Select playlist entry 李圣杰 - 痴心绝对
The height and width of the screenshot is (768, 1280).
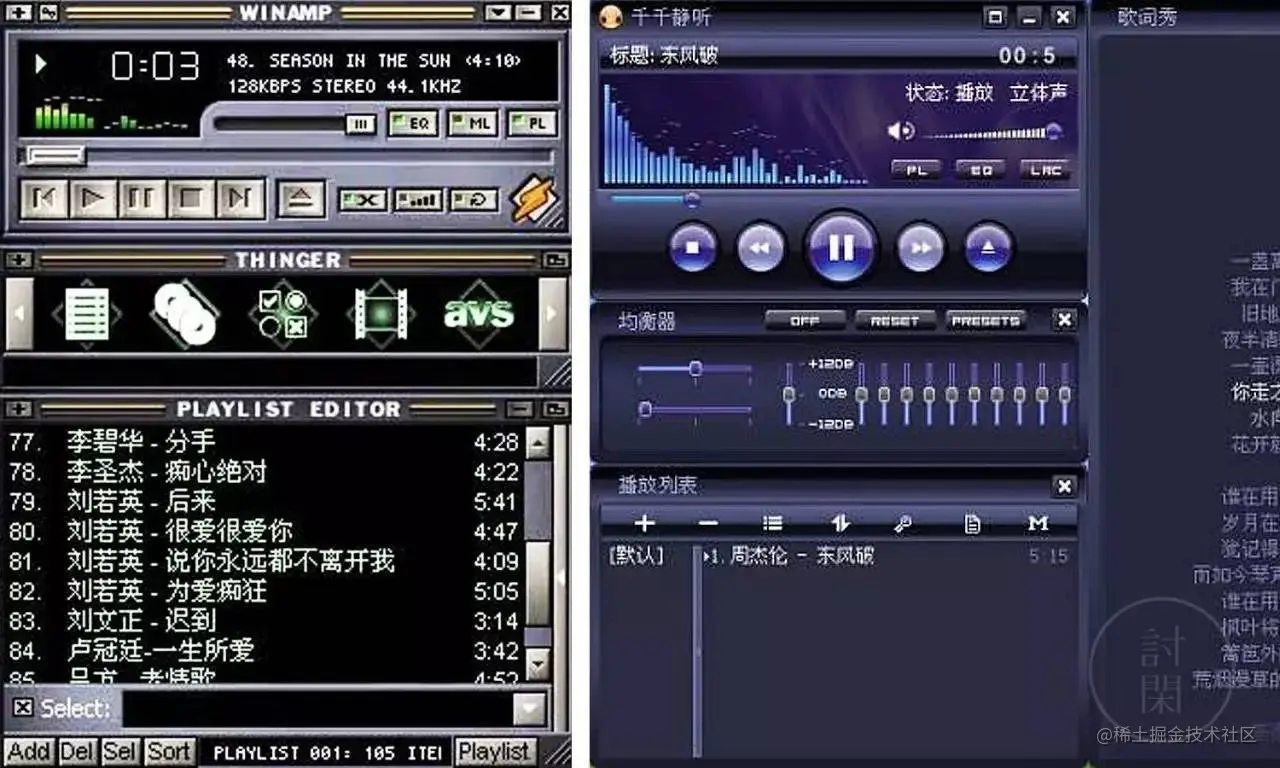pyautogui.click(x=263, y=471)
